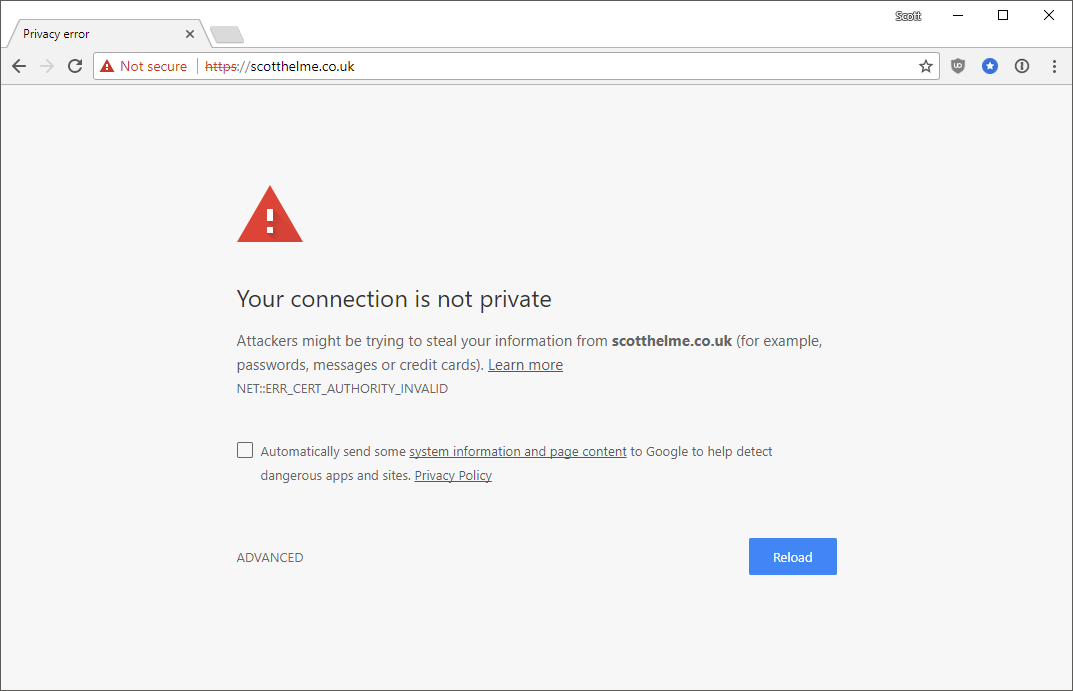Screen dimensions: 1073x691
Task: Click the blue star extension icon
Action: tap(989, 66)
